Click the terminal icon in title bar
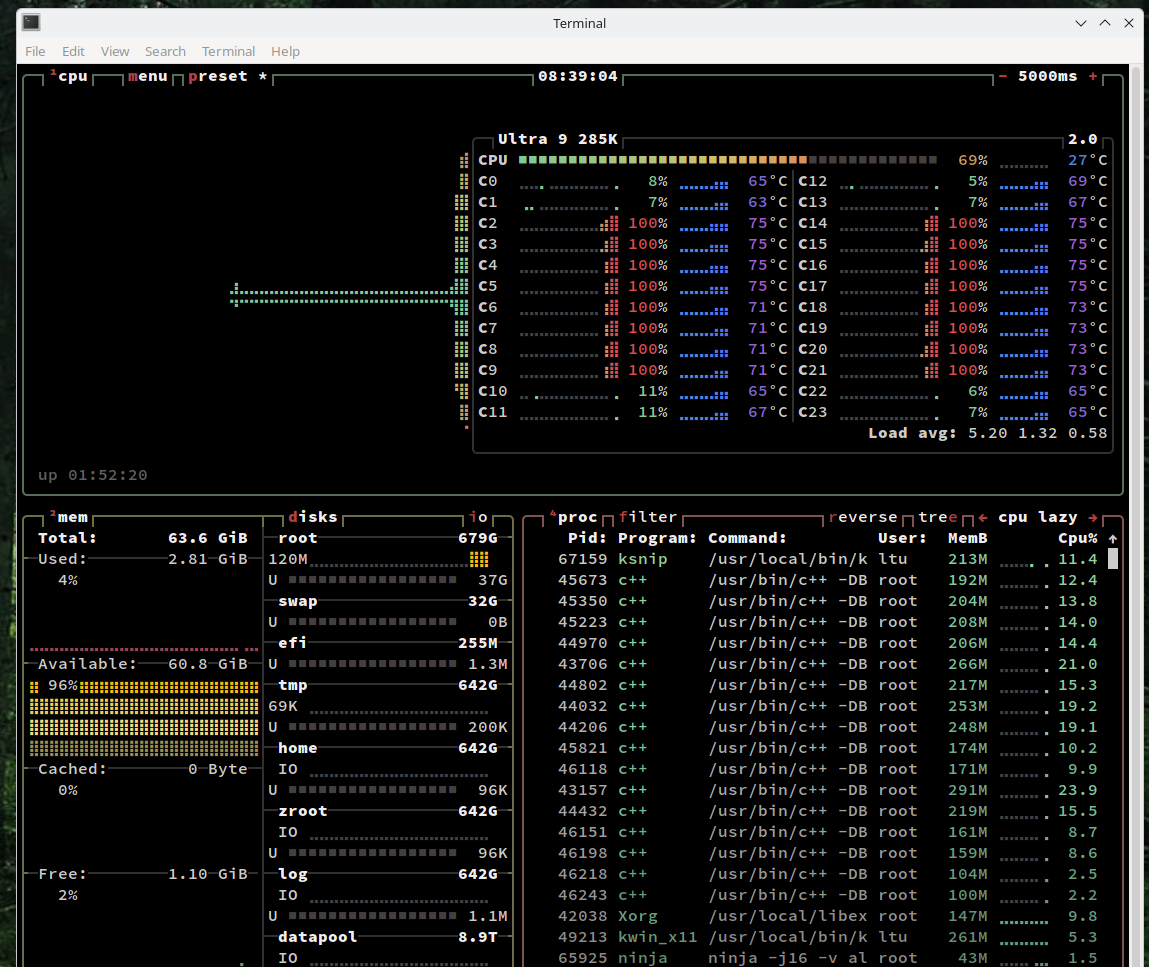1149x967 pixels. click(31, 23)
